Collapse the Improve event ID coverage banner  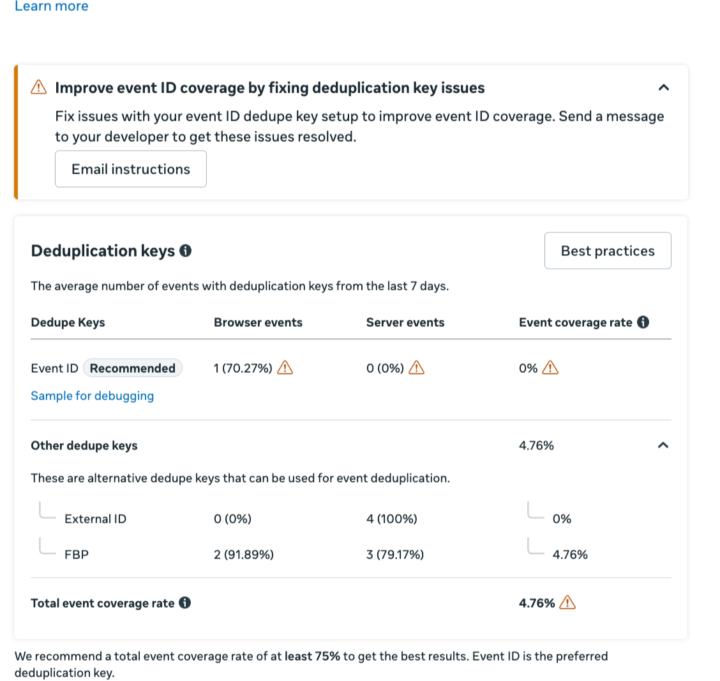[664, 87]
